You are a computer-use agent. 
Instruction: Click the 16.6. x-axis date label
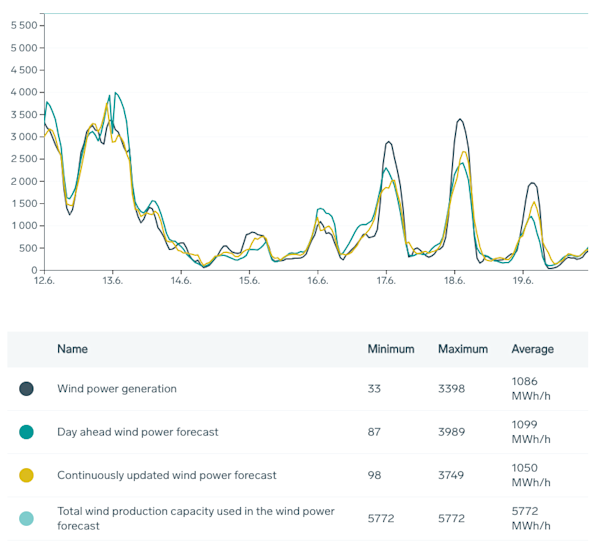coord(318,281)
